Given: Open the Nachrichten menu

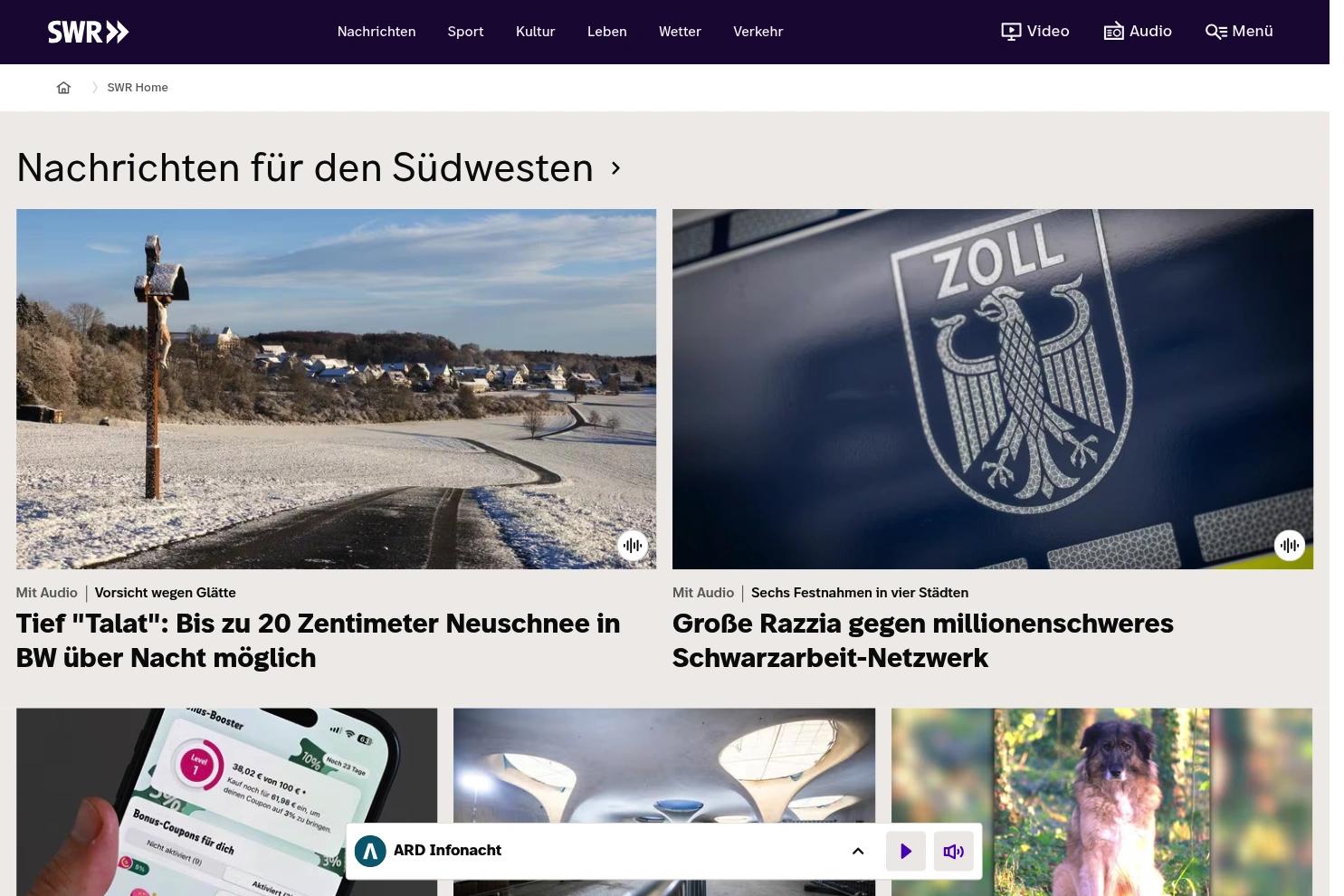Looking at the screenshot, I should 377,32.
